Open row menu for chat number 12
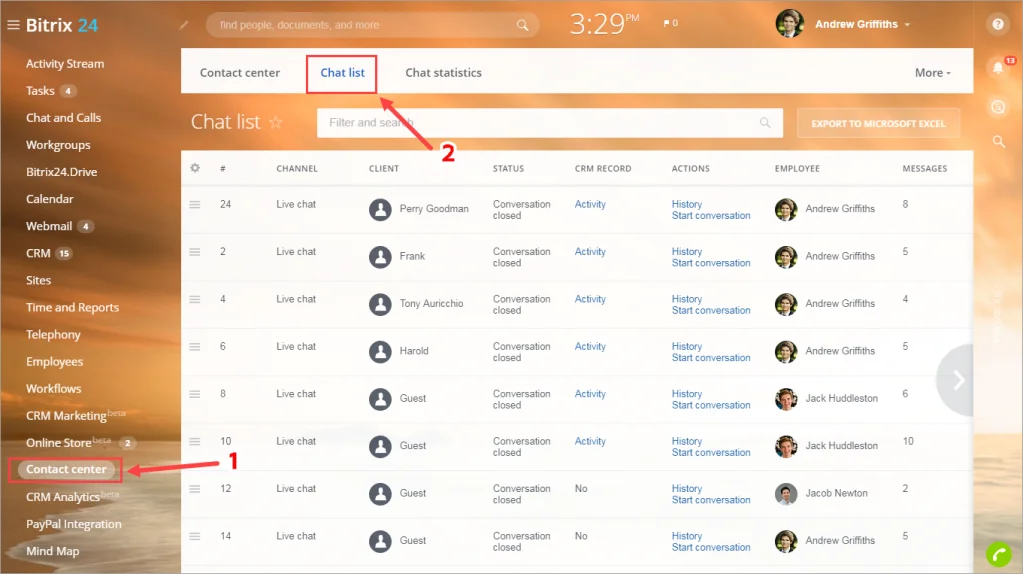1023x574 pixels. [195, 489]
